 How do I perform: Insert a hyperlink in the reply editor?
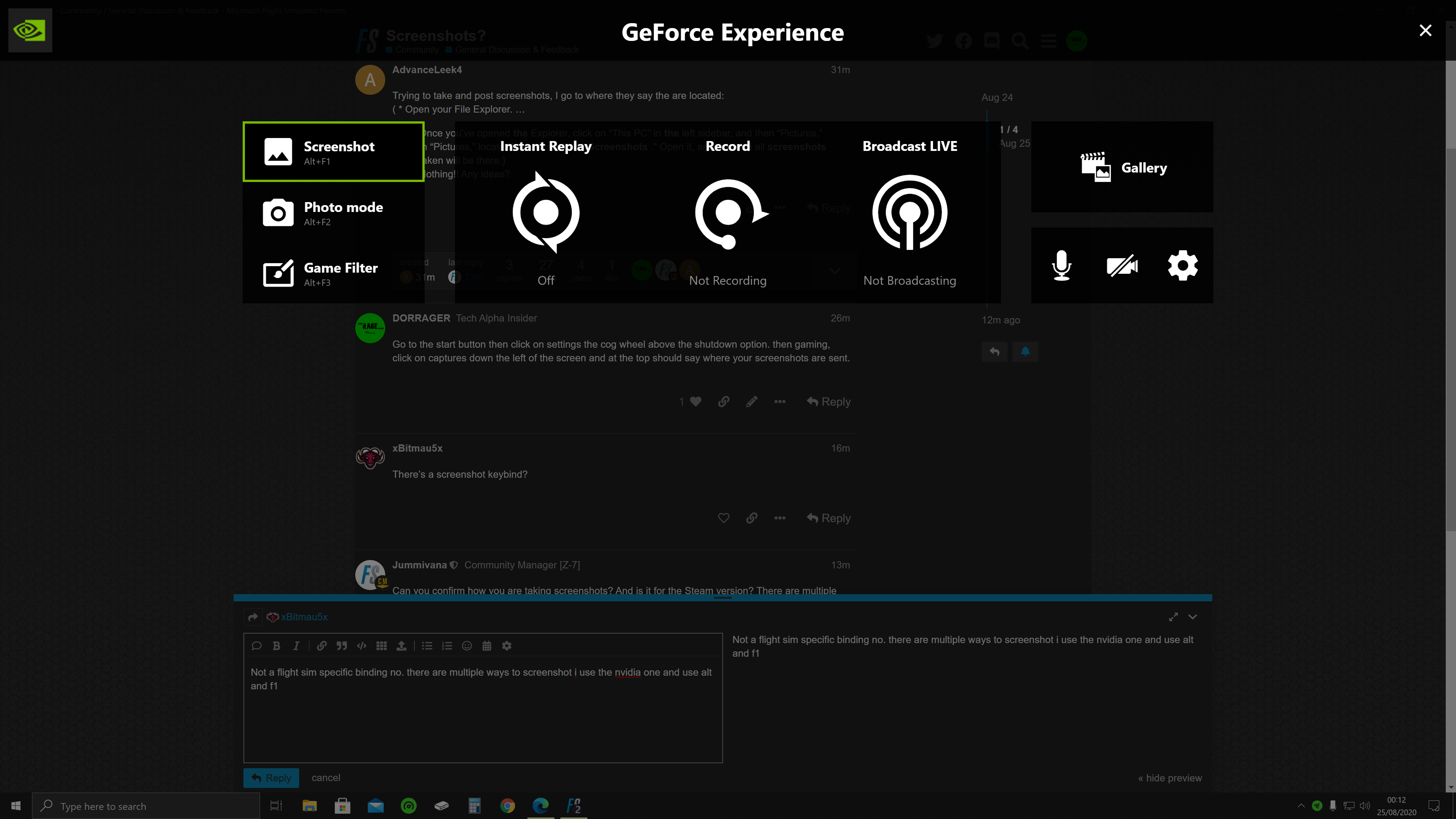pyautogui.click(x=322, y=645)
